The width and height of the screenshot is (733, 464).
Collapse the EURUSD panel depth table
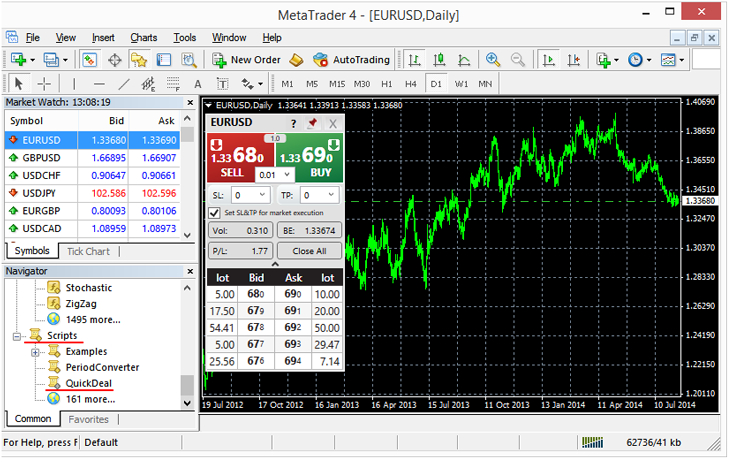(275, 264)
